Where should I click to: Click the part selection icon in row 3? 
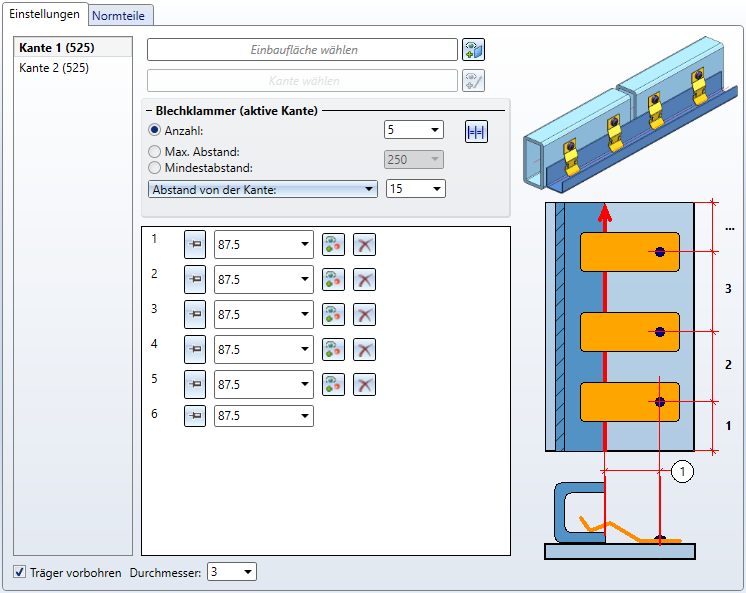coord(333,314)
